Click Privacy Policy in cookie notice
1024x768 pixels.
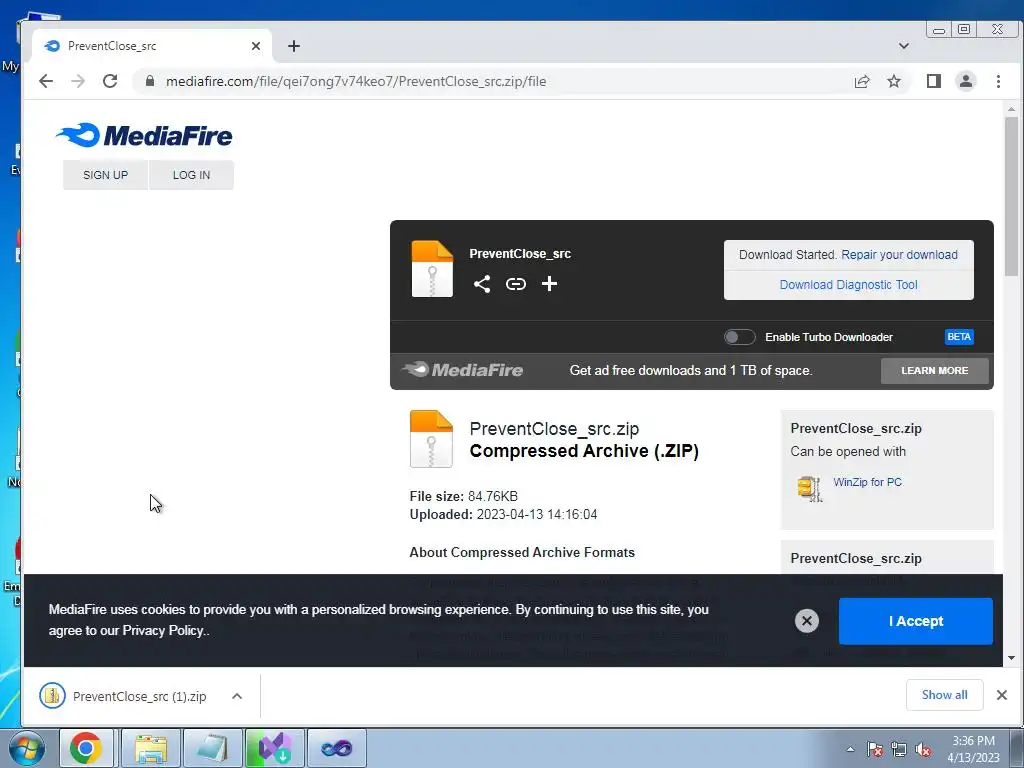pyautogui.click(x=163, y=631)
